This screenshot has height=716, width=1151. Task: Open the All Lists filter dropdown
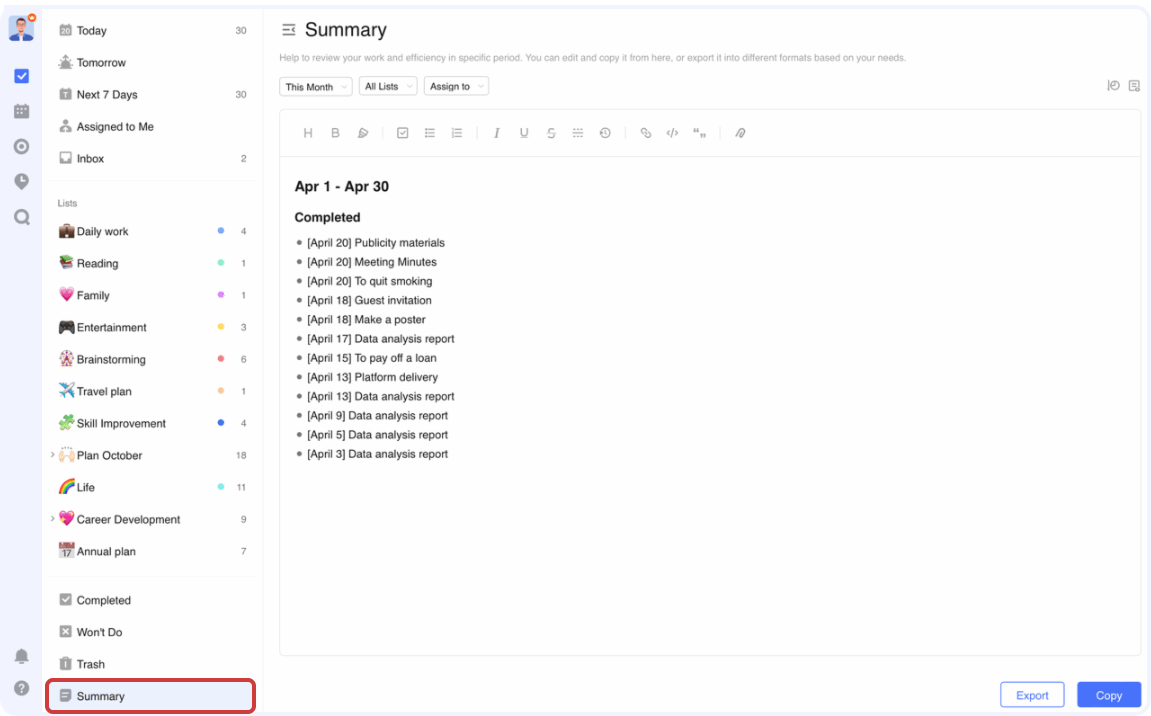387,87
